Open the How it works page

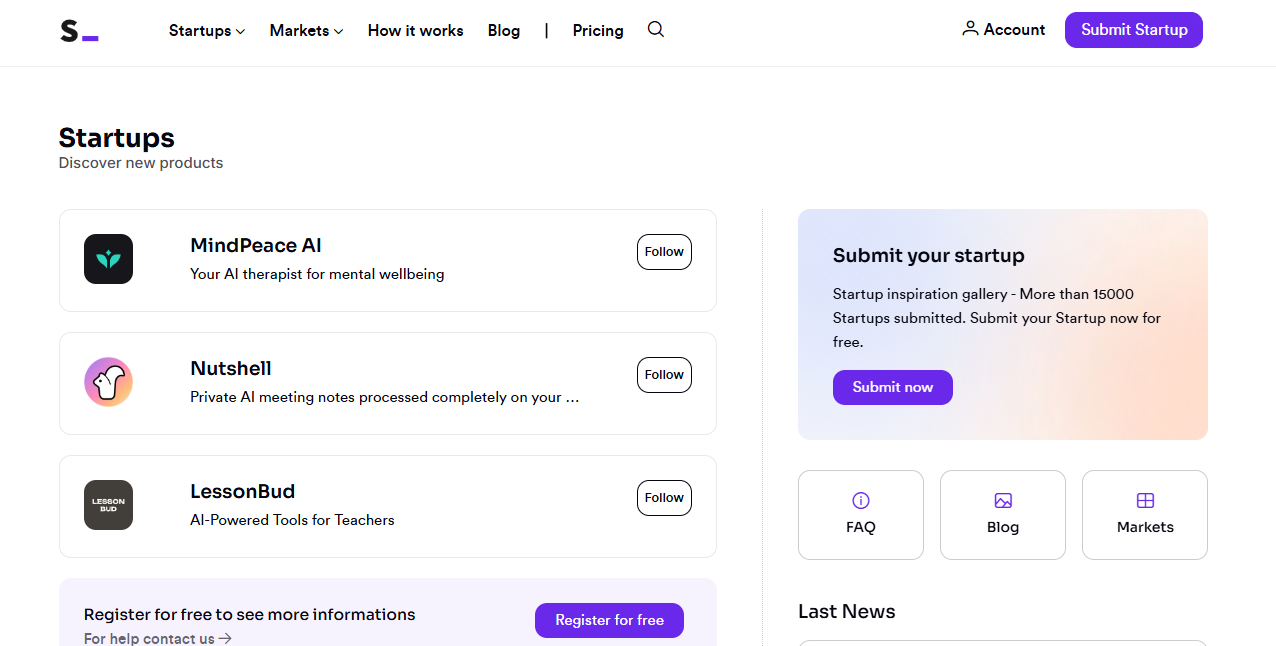coord(416,31)
